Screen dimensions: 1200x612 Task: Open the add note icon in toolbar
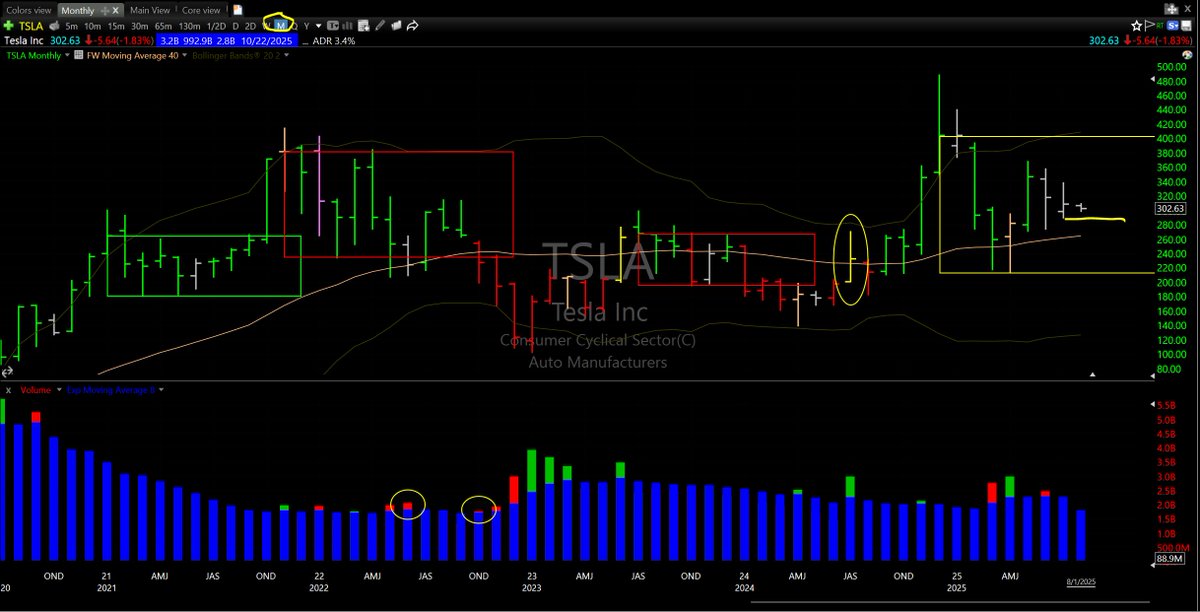pos(364,25)
